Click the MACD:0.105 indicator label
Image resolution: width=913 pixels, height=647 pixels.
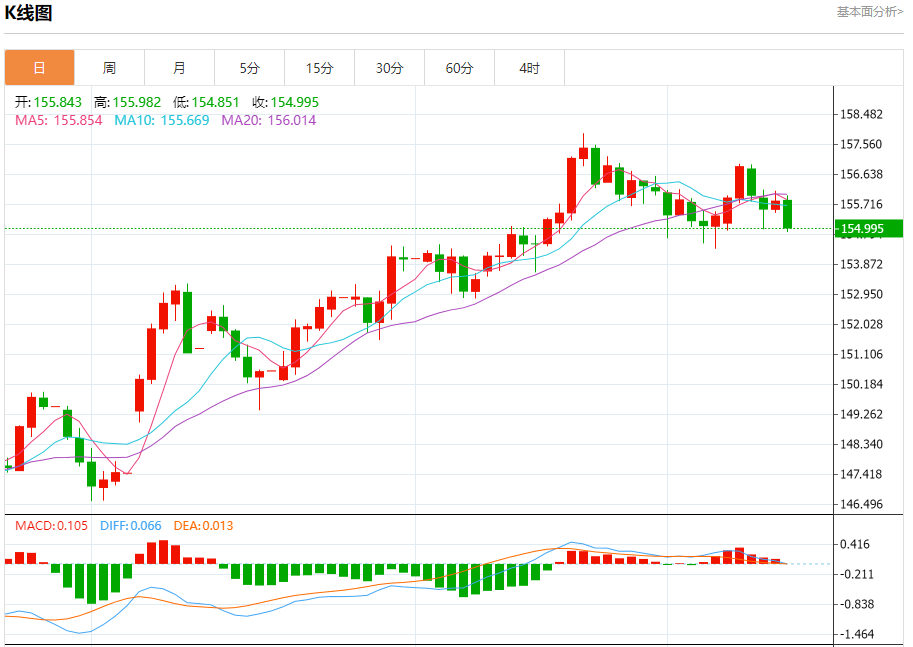click(x=51, y=526)
